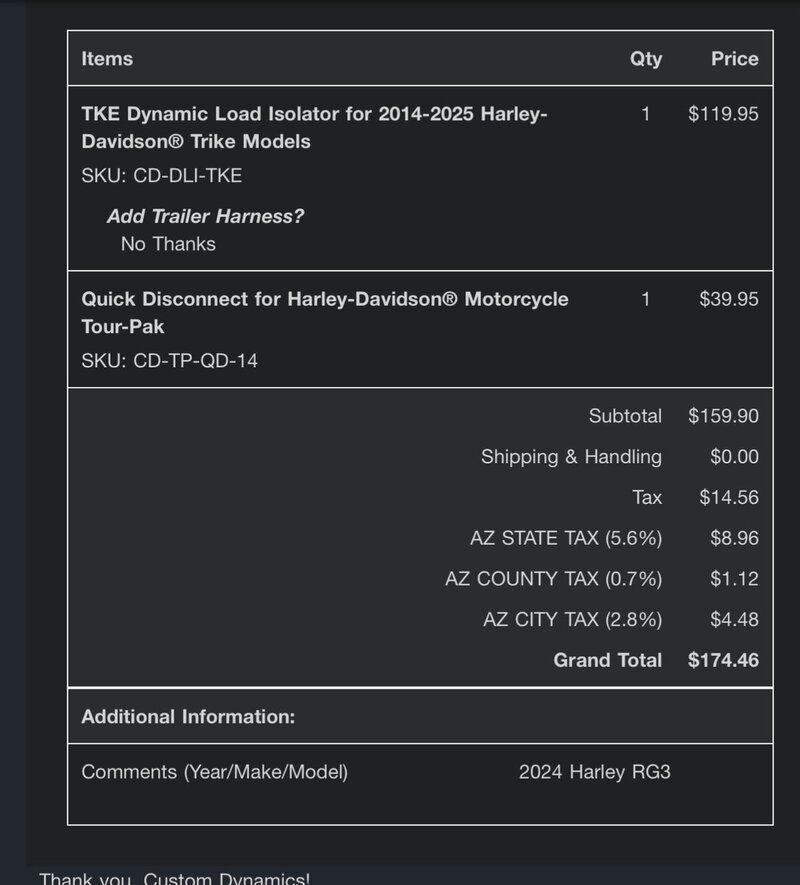
Task: Click the AZ CITY TAX (2.8%) line
Action: point(572,620)
